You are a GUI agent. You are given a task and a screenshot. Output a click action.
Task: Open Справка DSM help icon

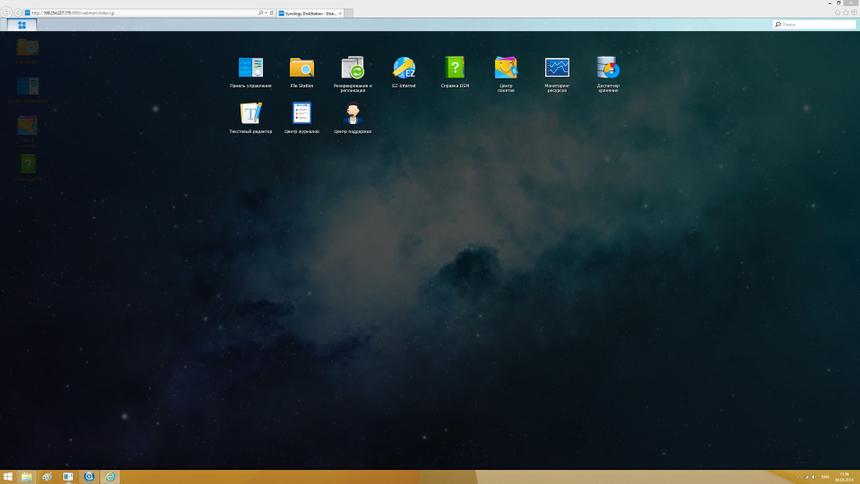(455, 68)
